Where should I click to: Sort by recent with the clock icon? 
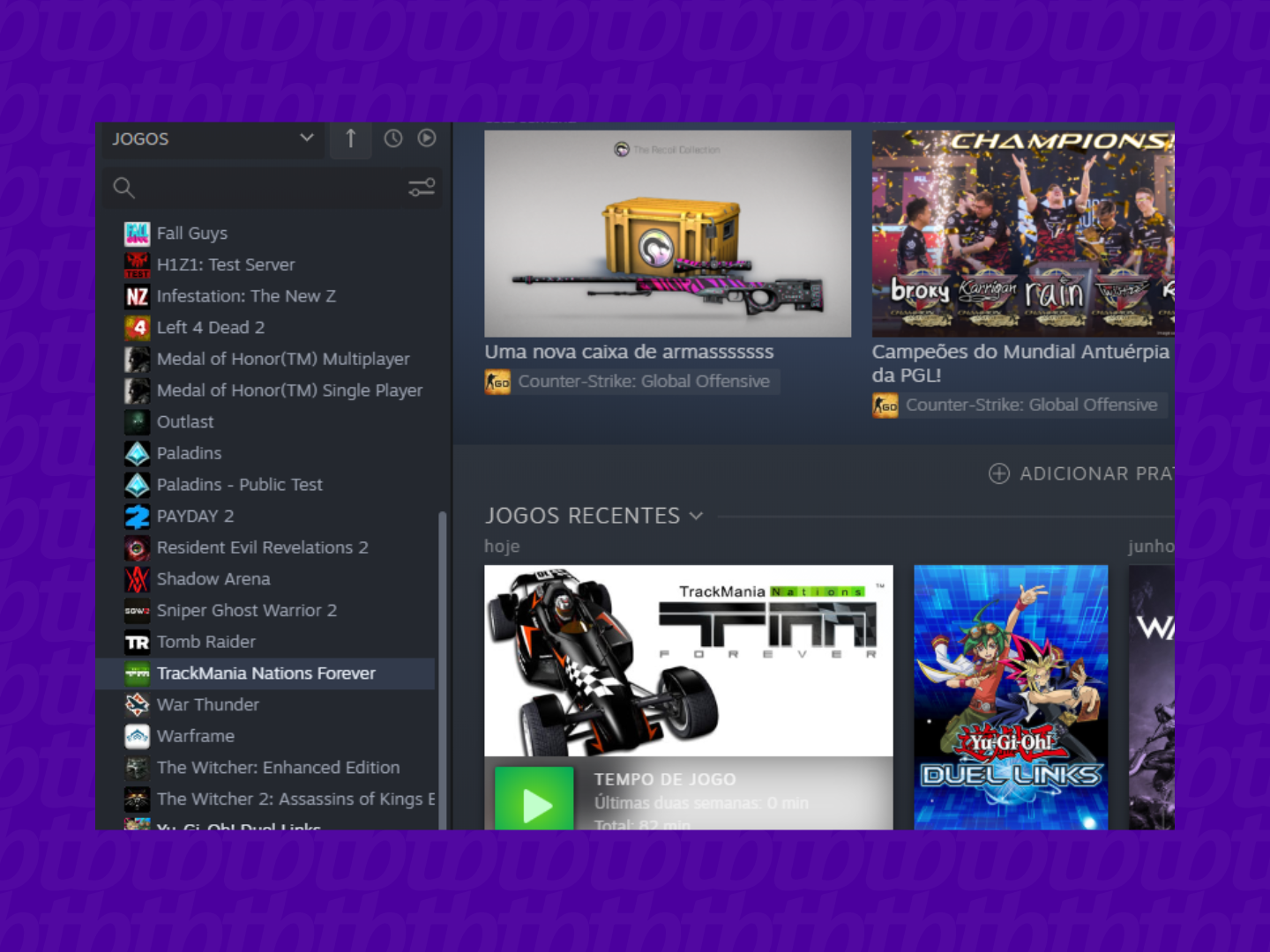[x=393, y=138]
